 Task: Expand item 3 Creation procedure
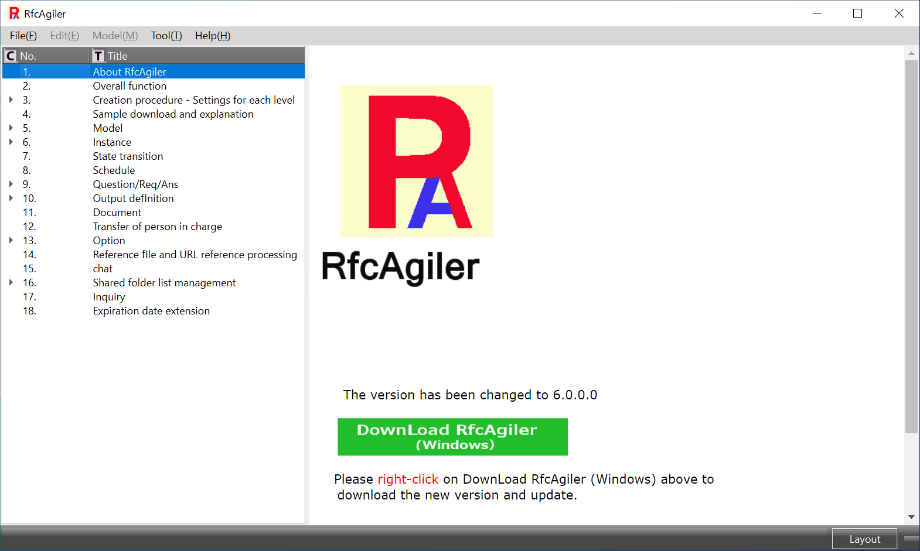click(11, 100)
